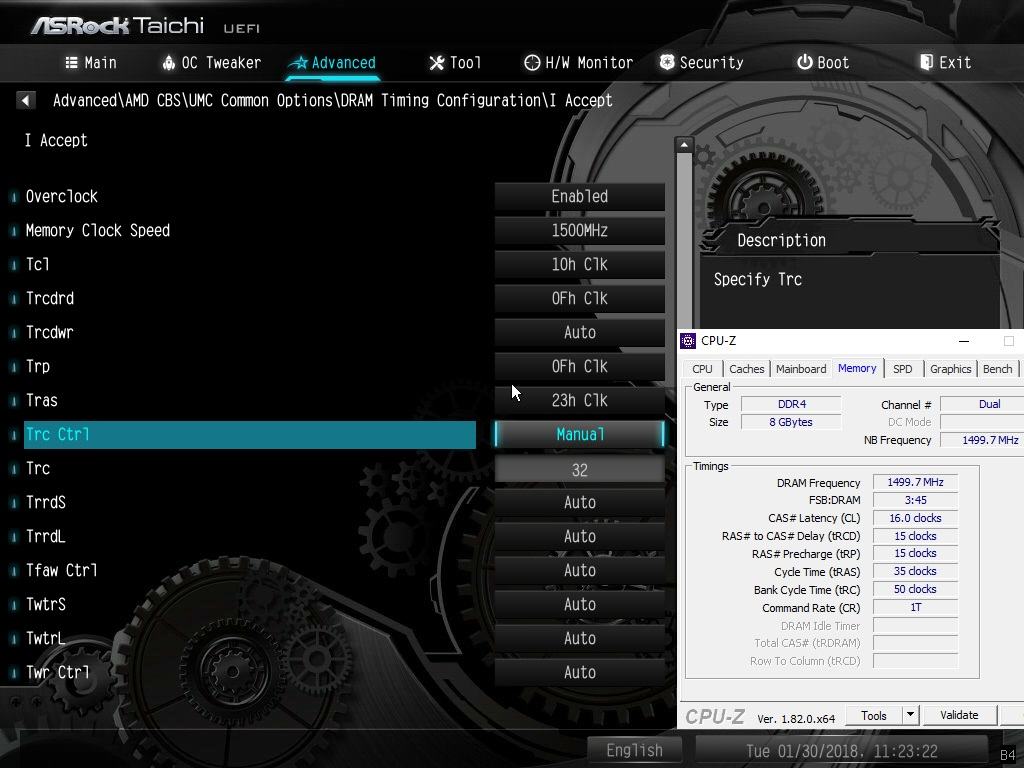The height and width of the screenshot is (768, 1024).
Task: Click the memory Type value DDR4
Action: tap(792, 405)
